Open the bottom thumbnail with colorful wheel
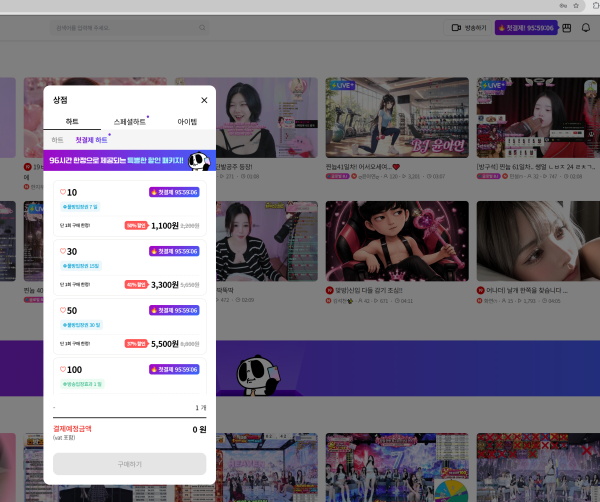Image resolution: width=600 pixels, height=502 pixels. click(397, 467)
